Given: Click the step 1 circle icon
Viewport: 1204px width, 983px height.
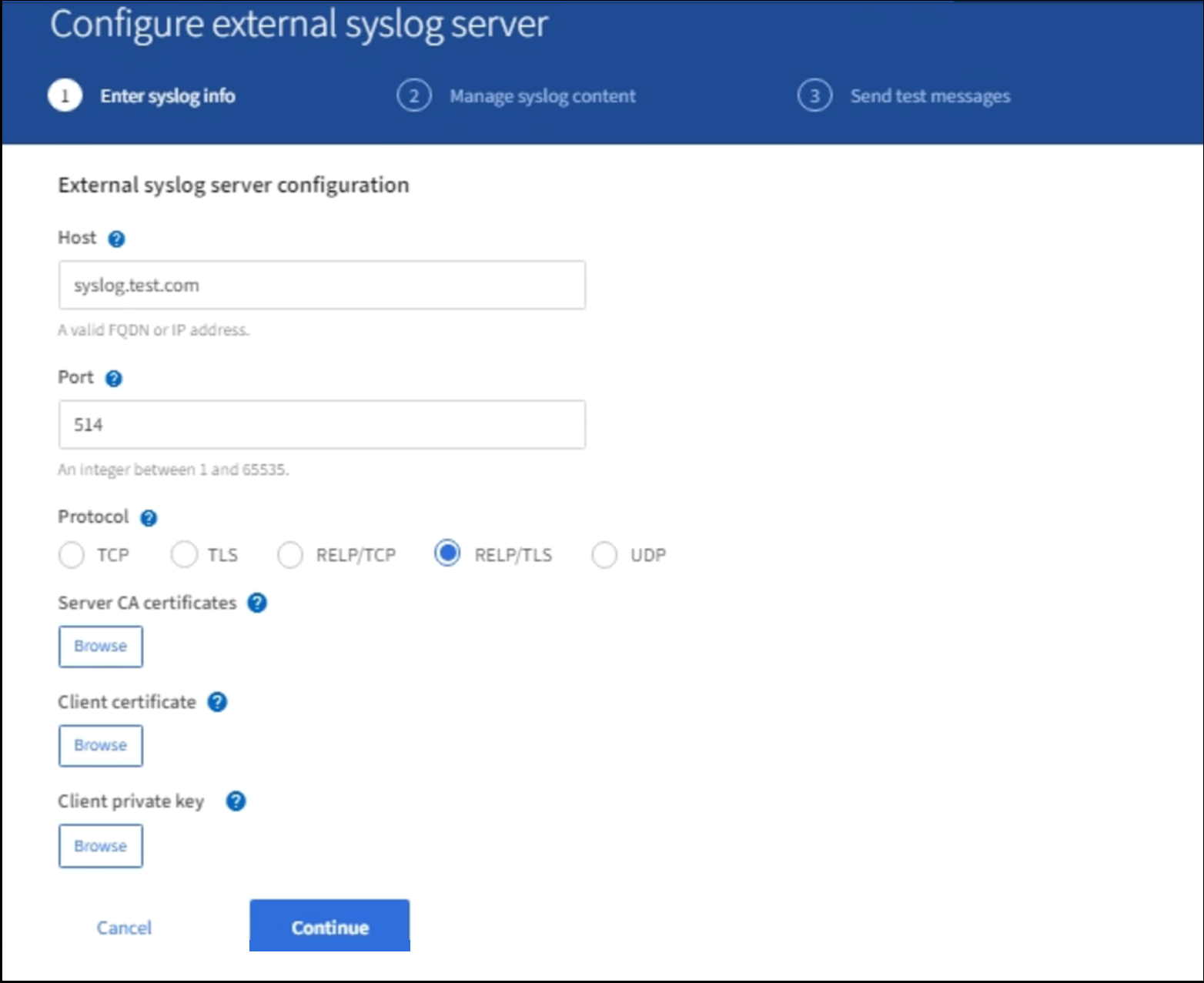Looking at the screenshot, I should pyautogui.click(x=65, y=96).
